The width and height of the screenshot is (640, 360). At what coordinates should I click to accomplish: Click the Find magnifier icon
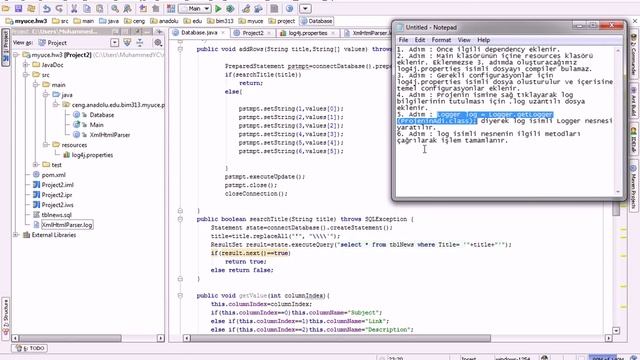click(115, 8)
